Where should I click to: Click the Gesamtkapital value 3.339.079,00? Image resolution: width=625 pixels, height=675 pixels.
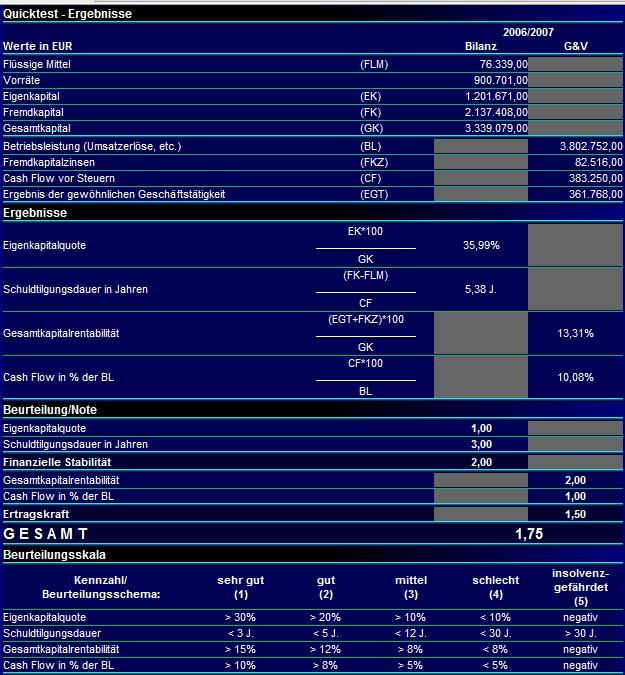(496, 128)
